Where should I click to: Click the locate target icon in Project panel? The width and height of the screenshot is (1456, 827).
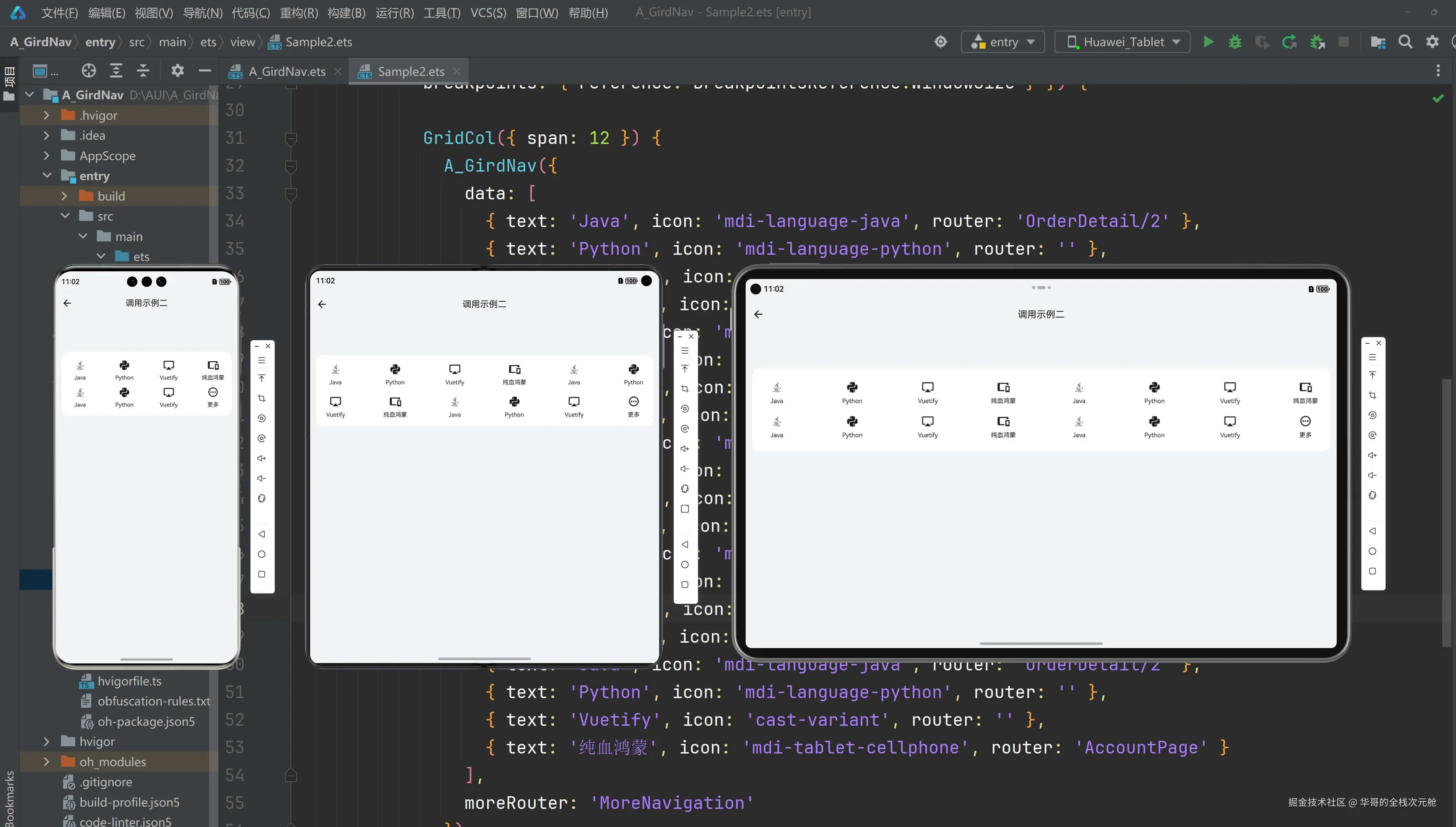[88, 71]
